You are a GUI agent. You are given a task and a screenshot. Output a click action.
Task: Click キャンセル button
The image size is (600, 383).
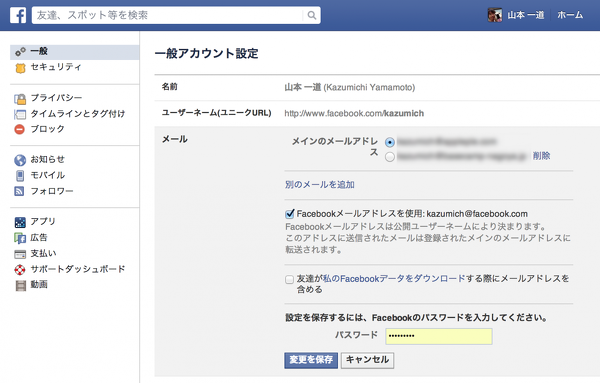[x=367, y=360]
